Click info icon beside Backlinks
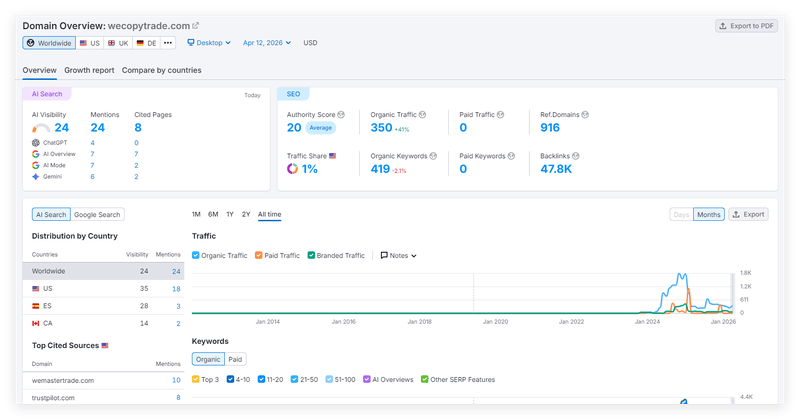Image resolution: width=800 pixels, height=419 pixels. (576, 156)
